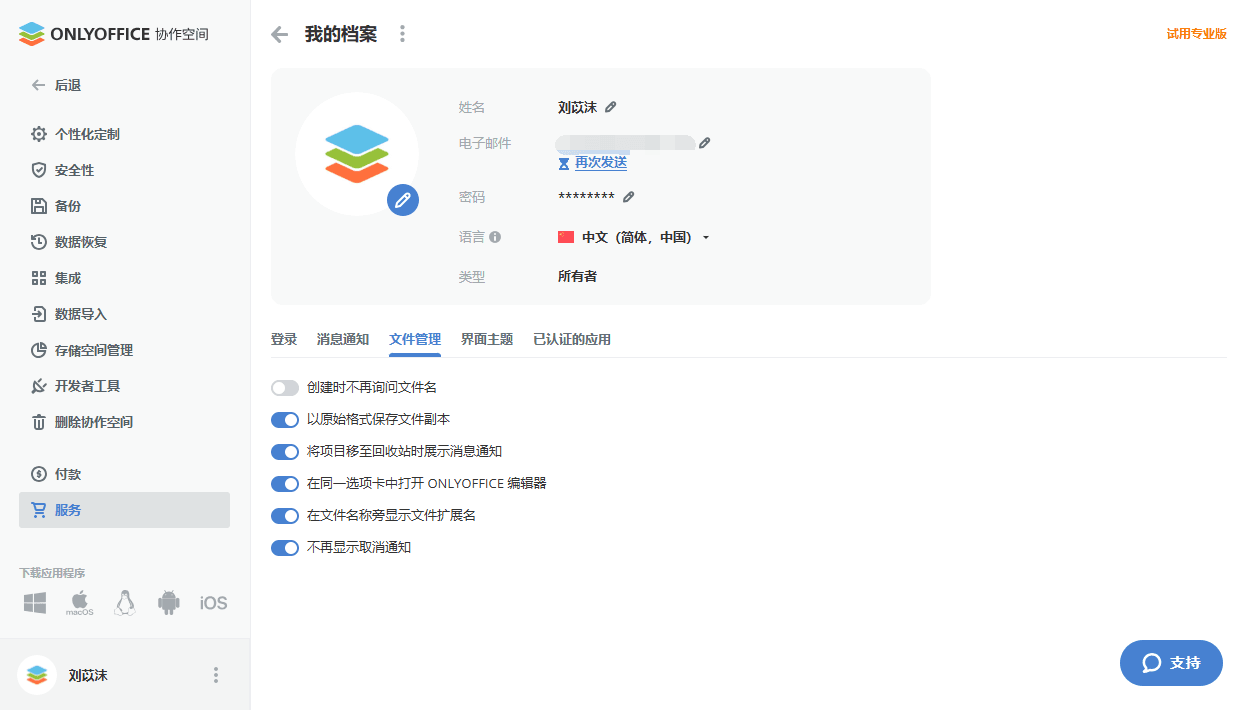Screen dimensions: 1246x710
Task: Click the masked password ********
Action: pos(586,198)
